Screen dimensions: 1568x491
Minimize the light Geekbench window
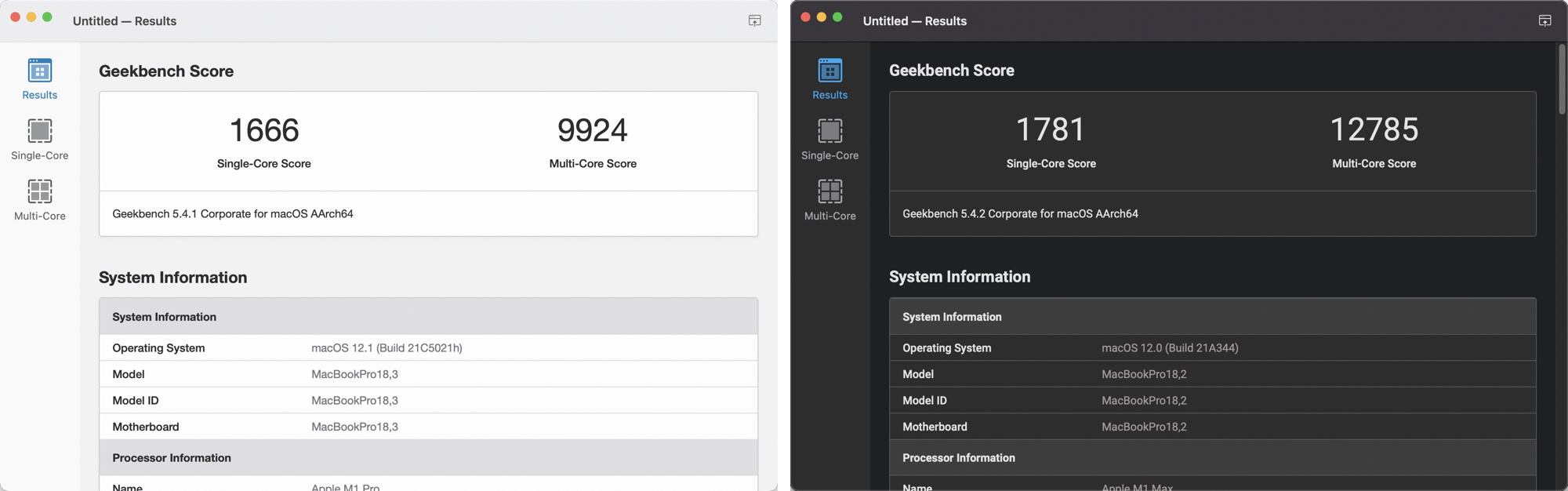coord(31,17)
